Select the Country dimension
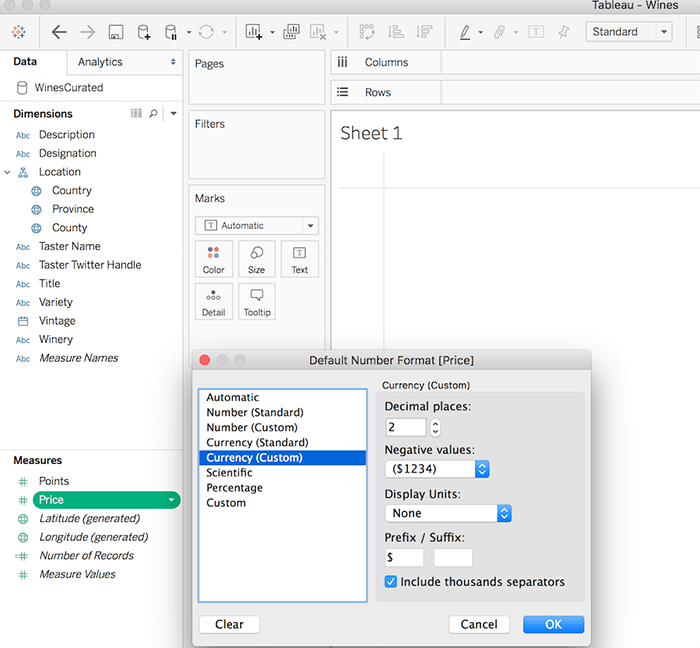The height and width of the screenshot is (648, 700). coord(72,191)
